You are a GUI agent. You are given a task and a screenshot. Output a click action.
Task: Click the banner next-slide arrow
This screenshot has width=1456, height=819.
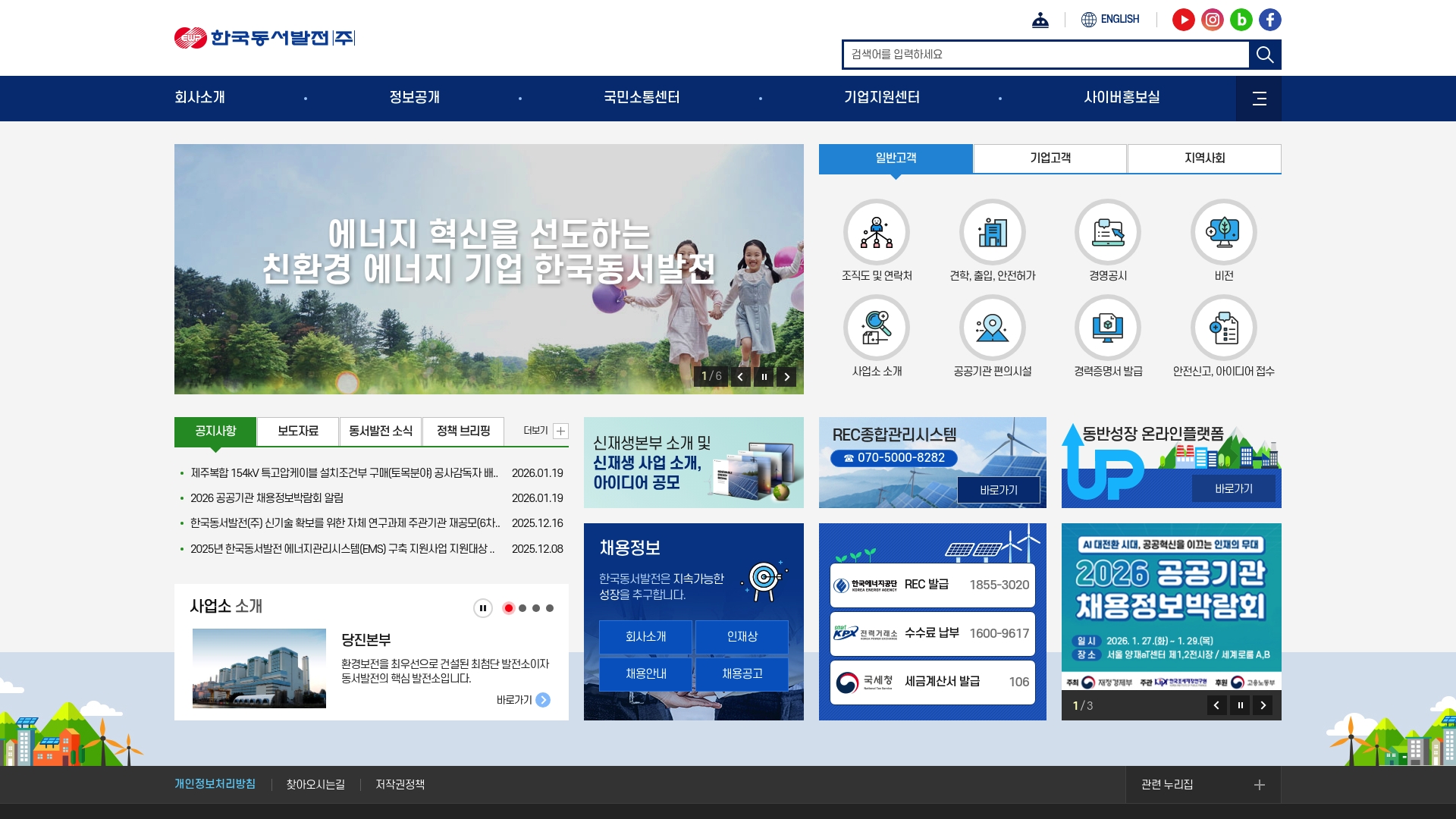[x=787, y=376]
